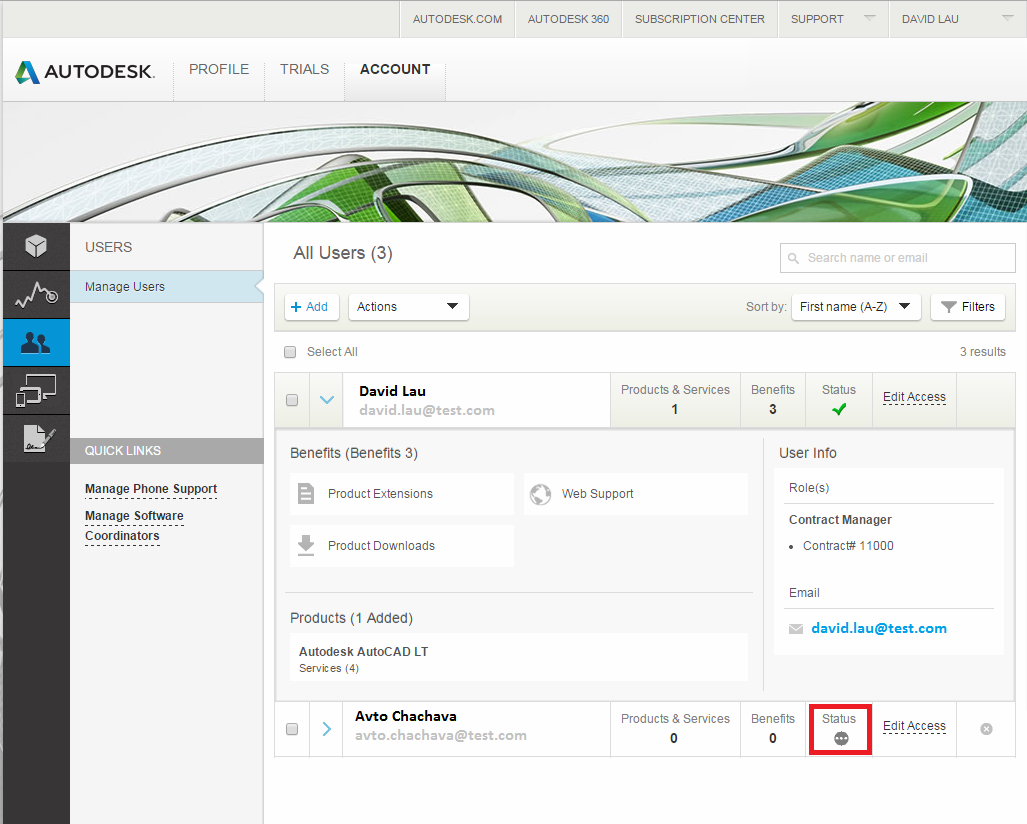Select the Users people icon in sidebar
Viewport: 1027px width, 824px height.
[36, 343]
